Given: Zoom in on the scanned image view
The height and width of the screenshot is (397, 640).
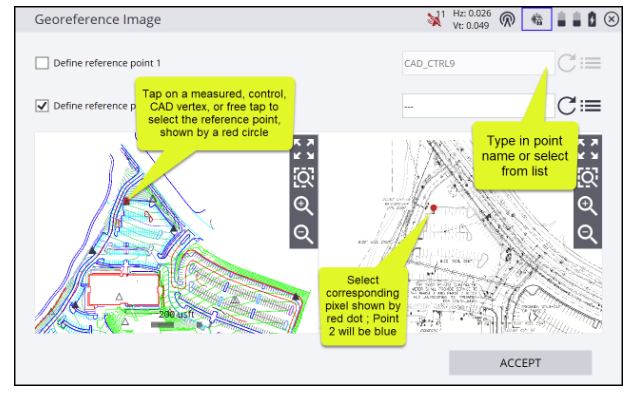Looking at the screenshot, I should tap(588, 206).
